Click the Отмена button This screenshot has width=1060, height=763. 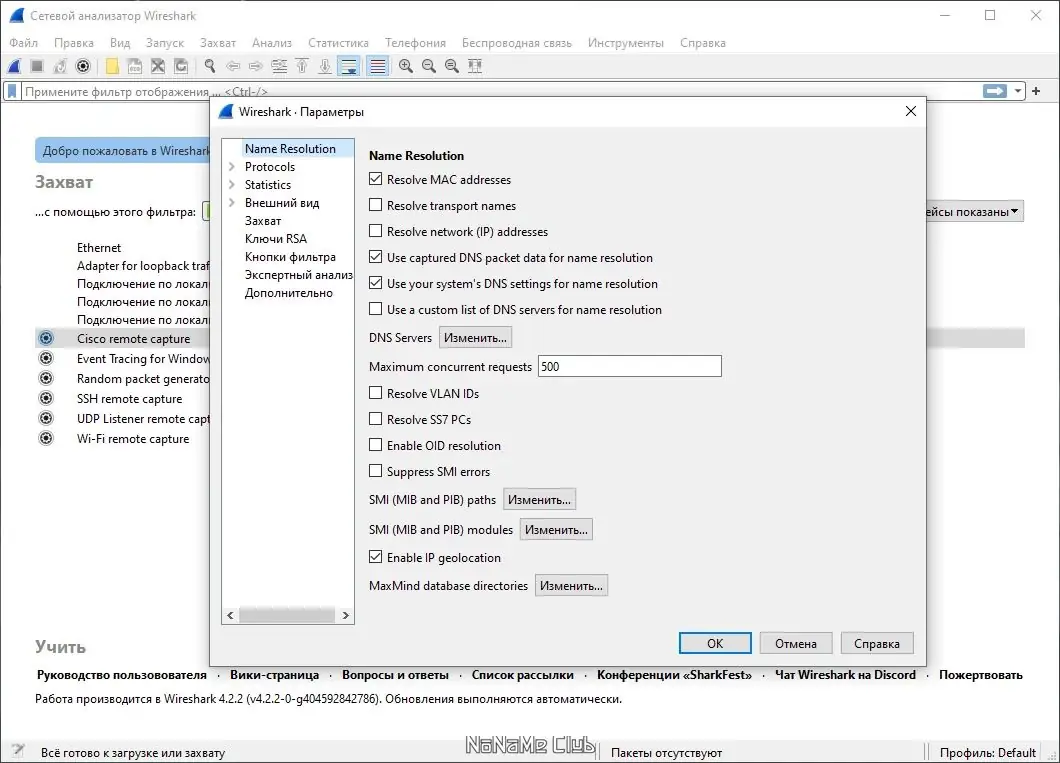[796, 643]
